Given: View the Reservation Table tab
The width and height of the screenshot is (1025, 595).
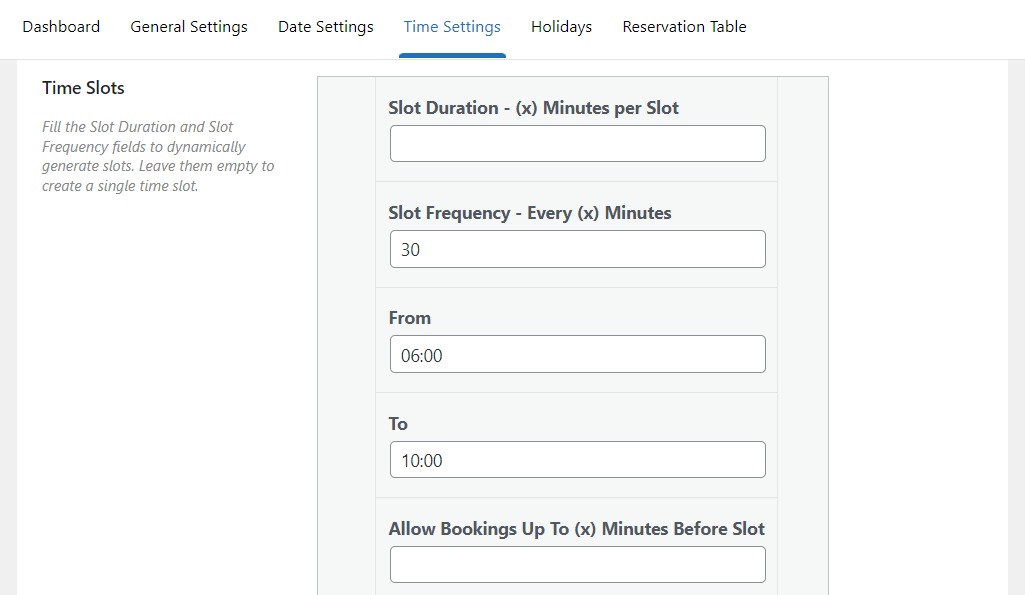Looking at the screenshot, I should pyautogui.click(x=684, y=27).
